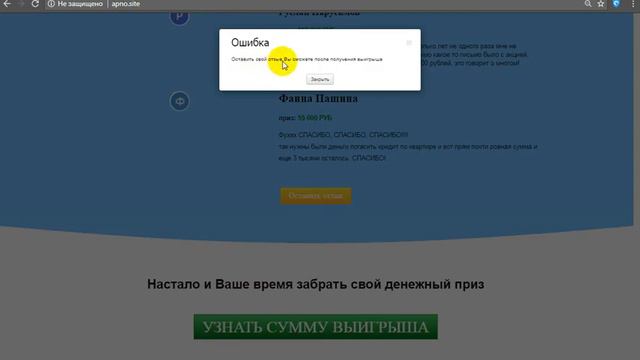640x360 pixels.
Task: Select the apno.site address bar text
Action: (x=126, y=4)
